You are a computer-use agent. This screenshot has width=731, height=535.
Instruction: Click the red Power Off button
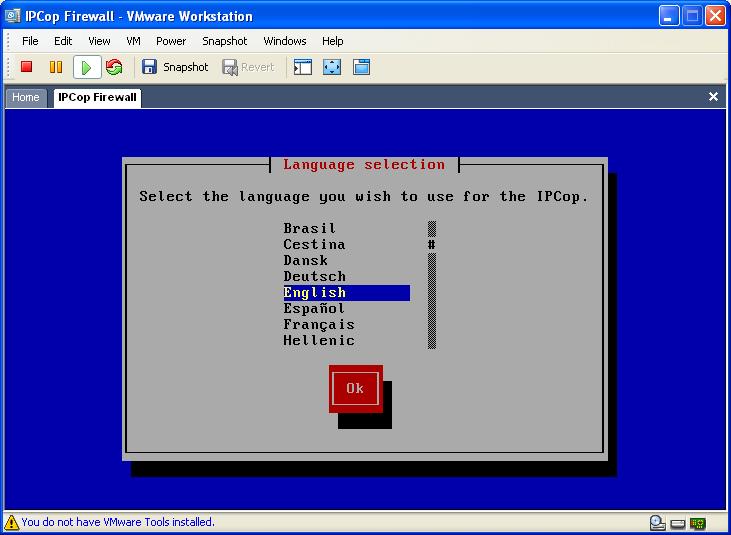tap(27, 67)
